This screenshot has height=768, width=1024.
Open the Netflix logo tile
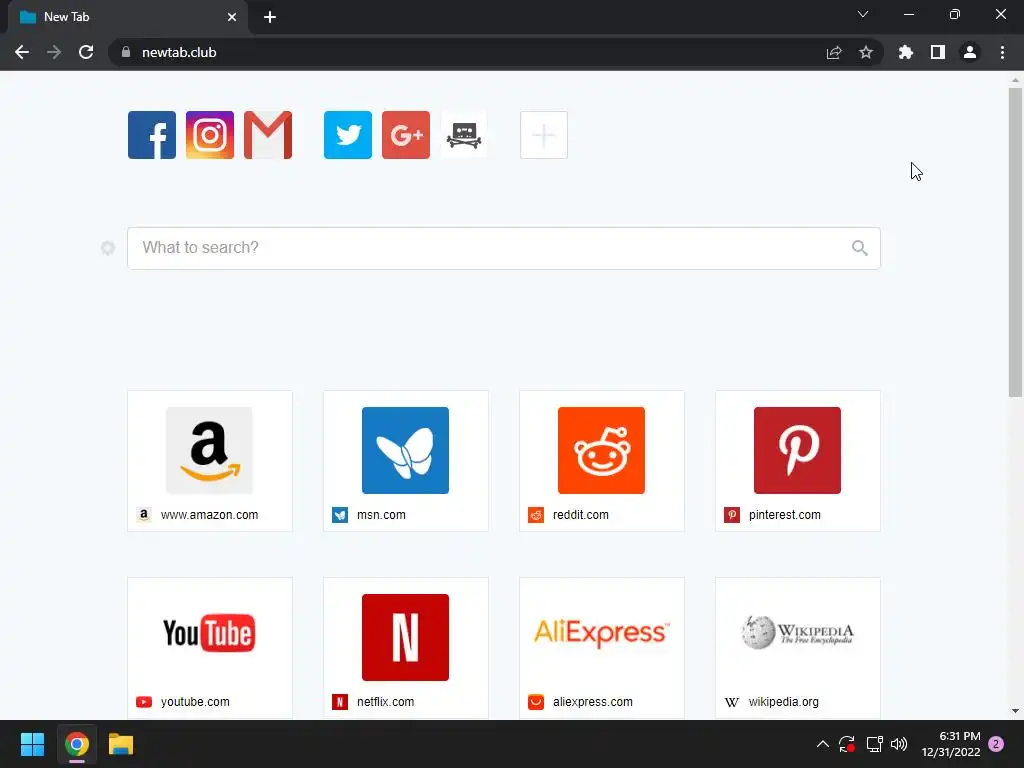(x=405, y=637)
